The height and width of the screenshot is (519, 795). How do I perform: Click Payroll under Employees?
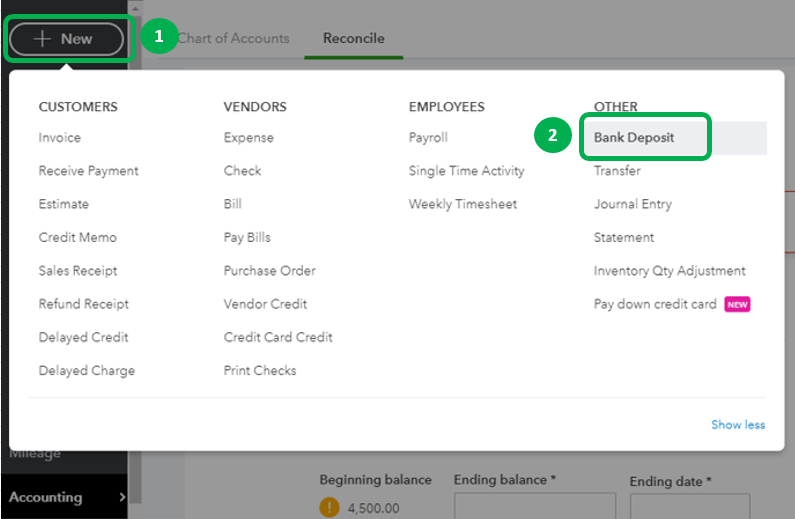(428, 138)
